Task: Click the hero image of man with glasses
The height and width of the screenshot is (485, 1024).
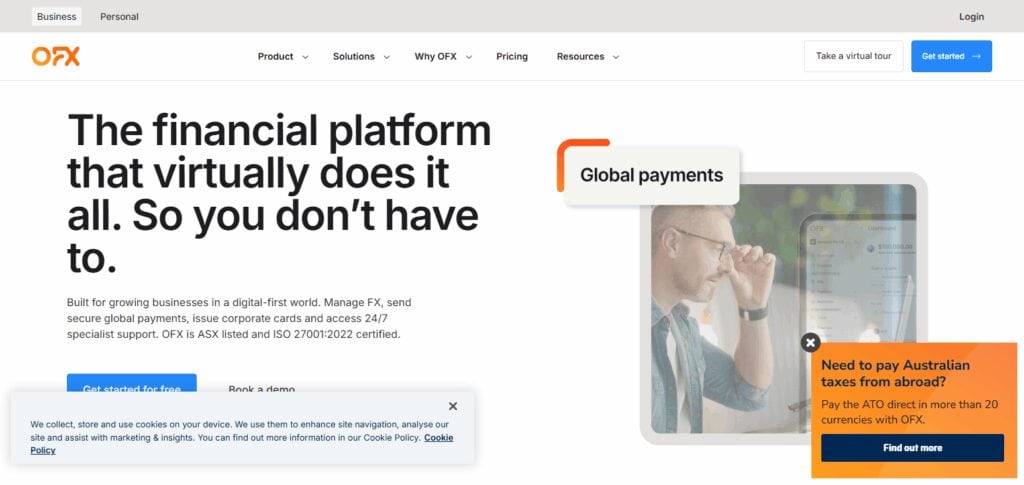Action: coord(784,308)
